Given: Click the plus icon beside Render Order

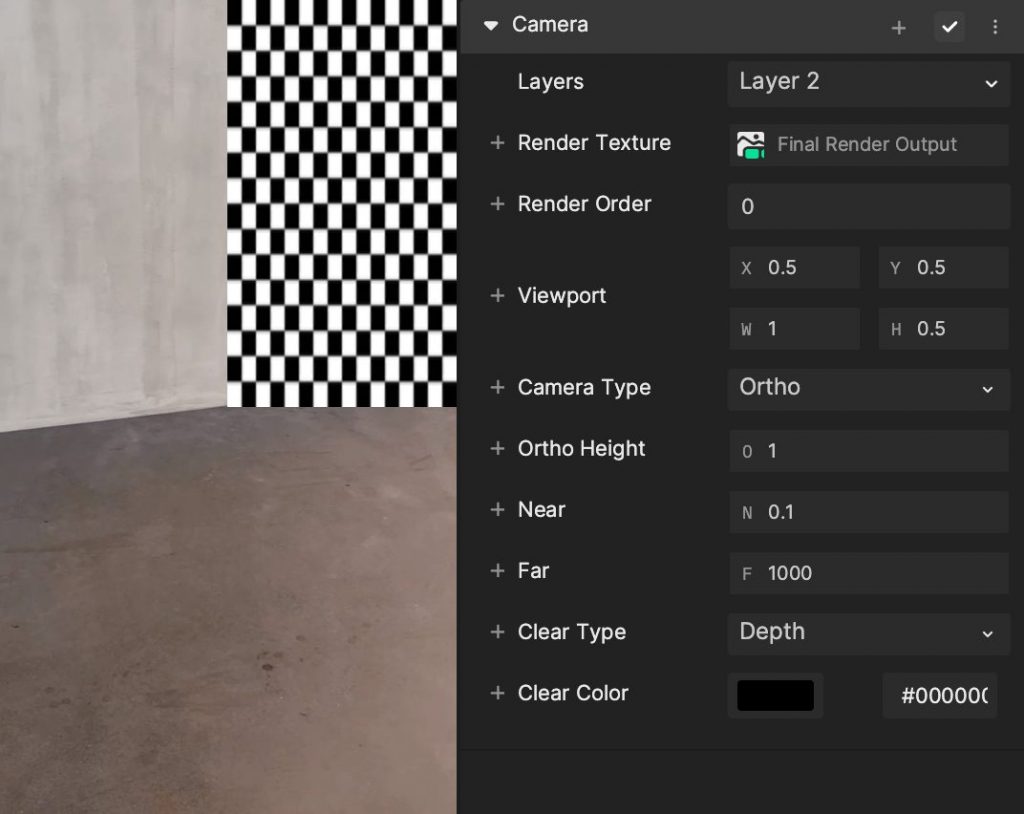Looking at the screenshot, I should (498, 204).
